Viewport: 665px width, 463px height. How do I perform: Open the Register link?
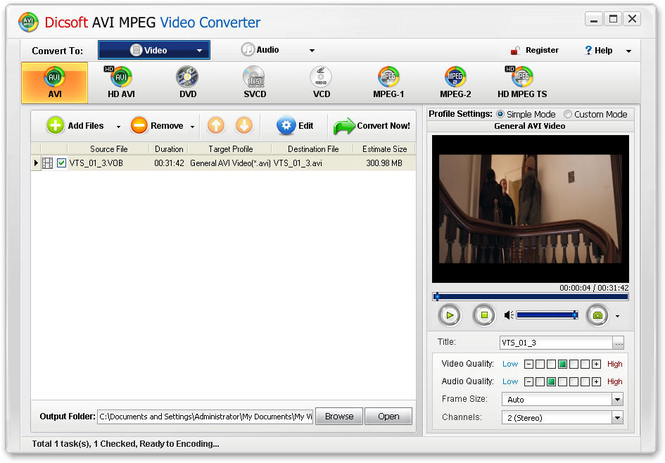click(x=542, y=50)
